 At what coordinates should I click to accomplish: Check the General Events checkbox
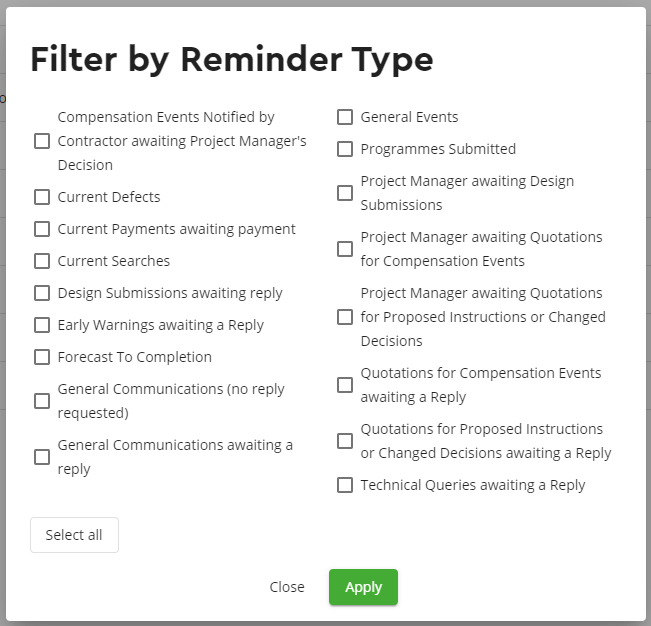coord(345,117)
